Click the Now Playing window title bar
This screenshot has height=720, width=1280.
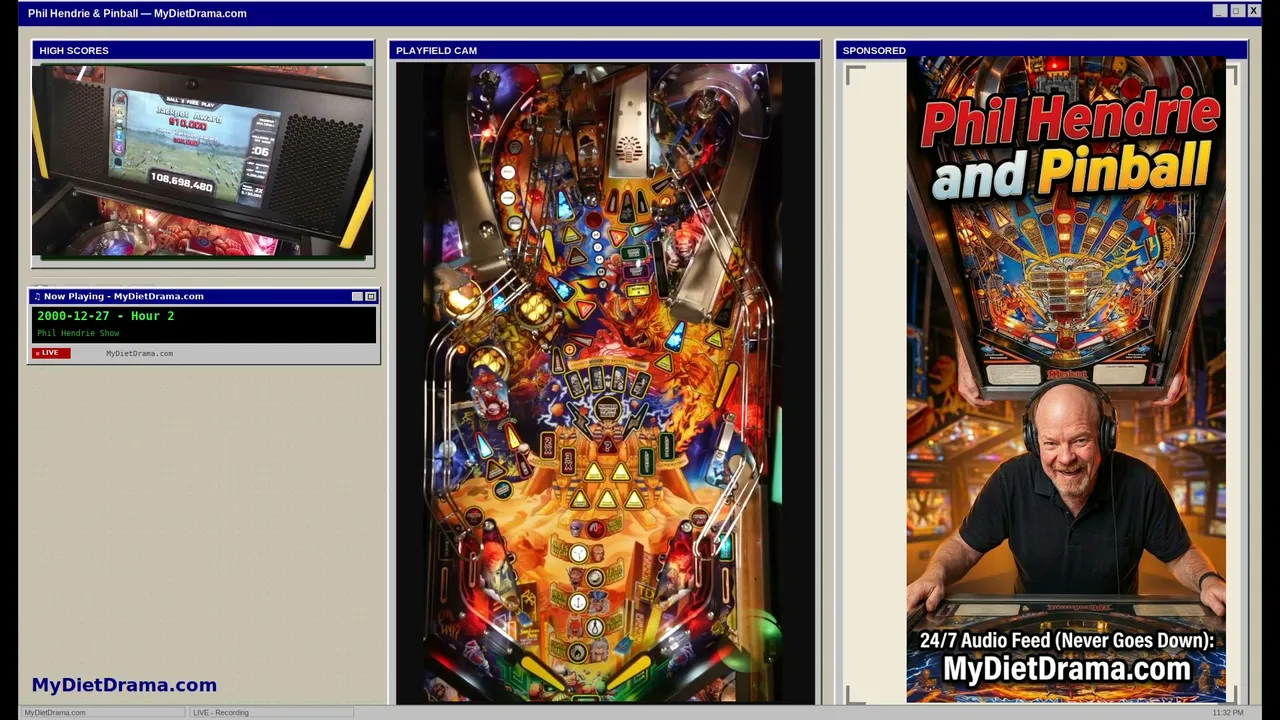point(204,296)
